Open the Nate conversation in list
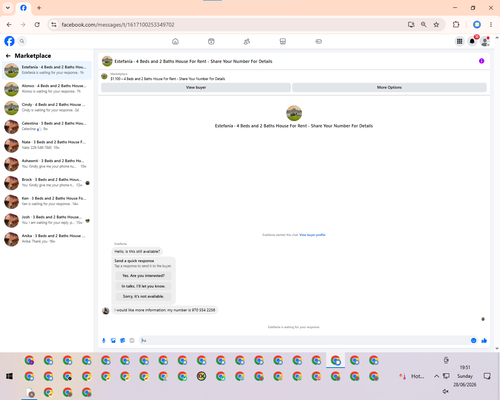The image size is (500, 400). pyautogui.click(x=47, y=145)
